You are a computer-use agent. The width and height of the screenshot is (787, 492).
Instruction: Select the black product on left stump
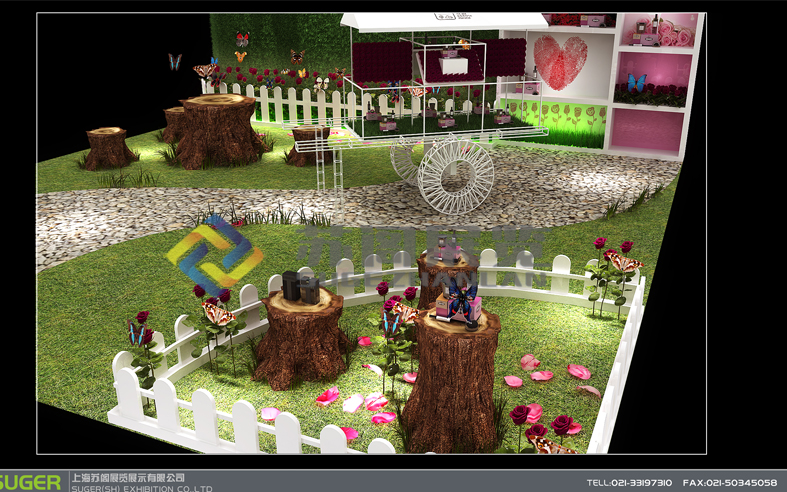point(300,287)
